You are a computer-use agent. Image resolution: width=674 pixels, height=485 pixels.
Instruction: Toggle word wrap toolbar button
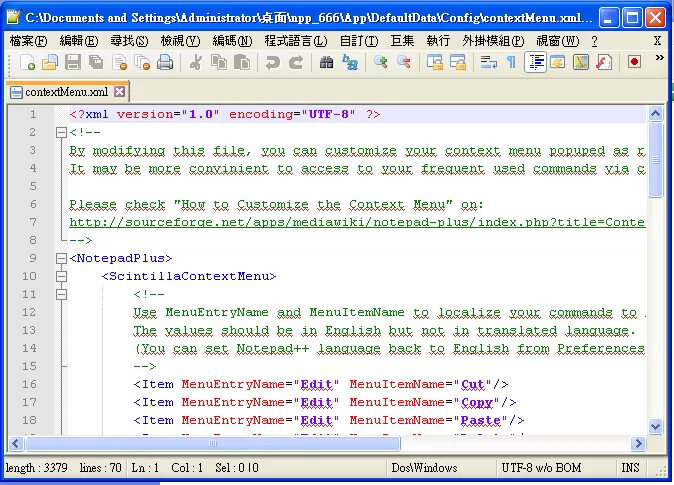(x=489, y=62)
